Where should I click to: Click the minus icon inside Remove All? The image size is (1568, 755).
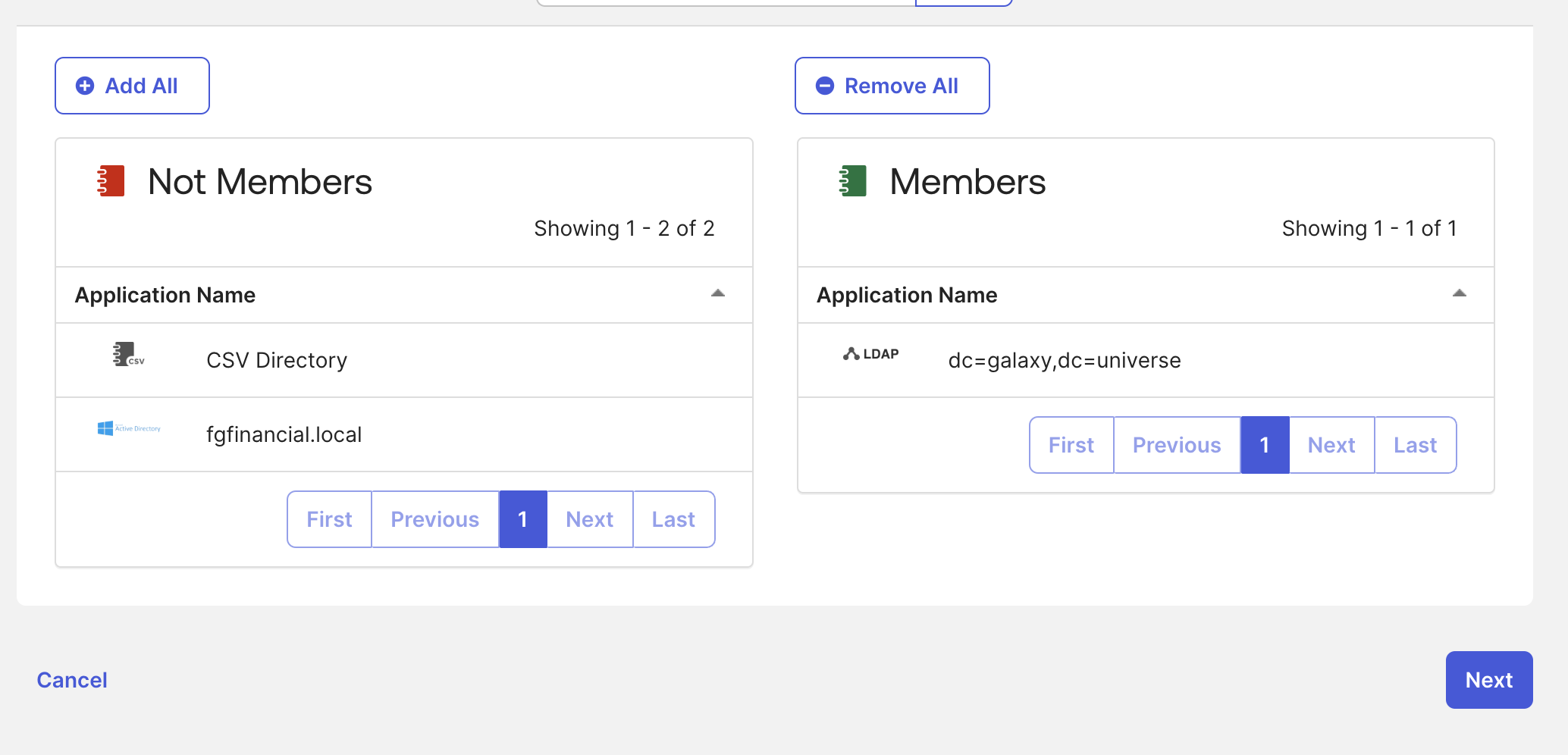[824, 86]
